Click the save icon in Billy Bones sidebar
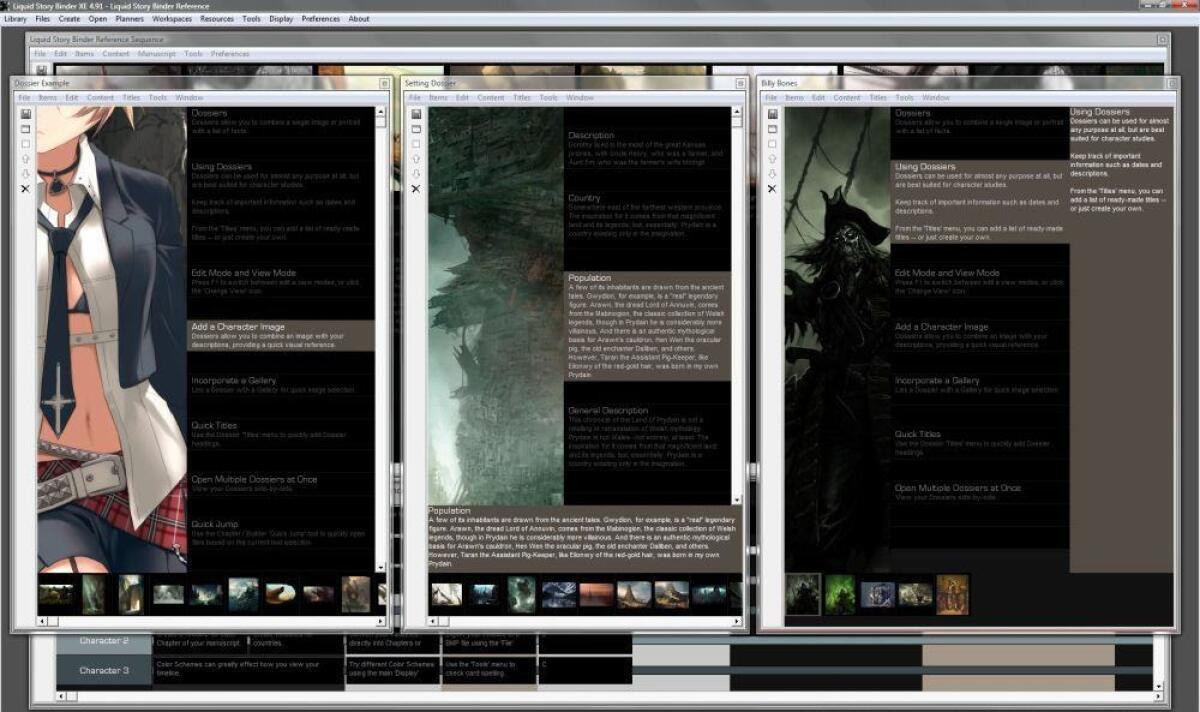Screen dimensions: 1200x712 (773, 113)
